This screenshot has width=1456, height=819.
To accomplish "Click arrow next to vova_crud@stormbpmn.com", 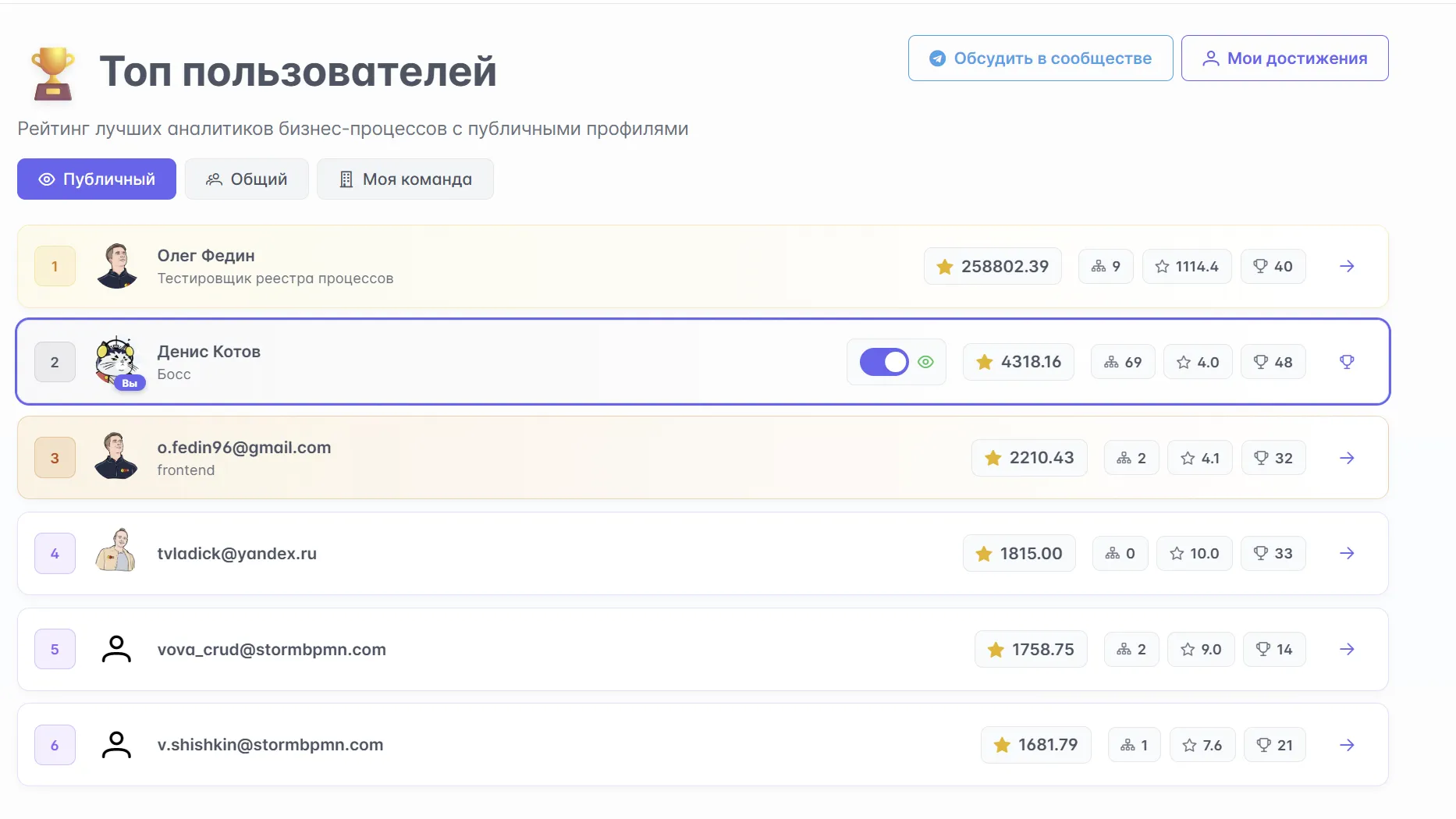I will pyautogui.click(x=1347, y=649).
